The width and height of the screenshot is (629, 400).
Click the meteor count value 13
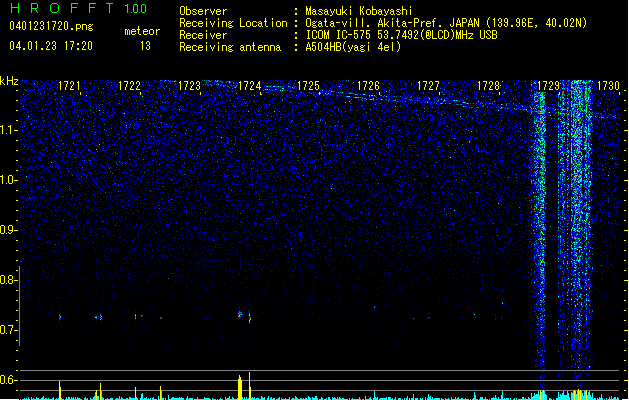tap(145, 46)
